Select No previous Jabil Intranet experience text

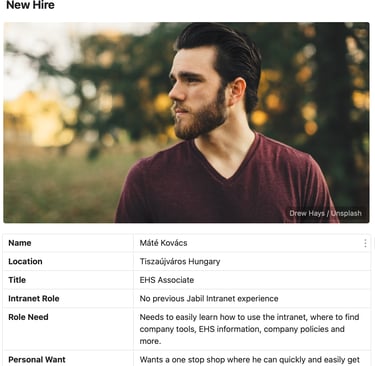[x=209, y=298]
